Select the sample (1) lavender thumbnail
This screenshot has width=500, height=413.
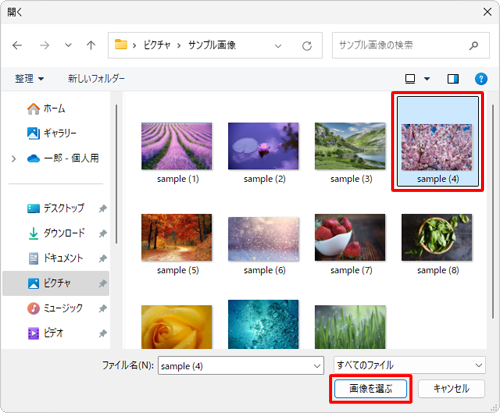click(177, 146)
